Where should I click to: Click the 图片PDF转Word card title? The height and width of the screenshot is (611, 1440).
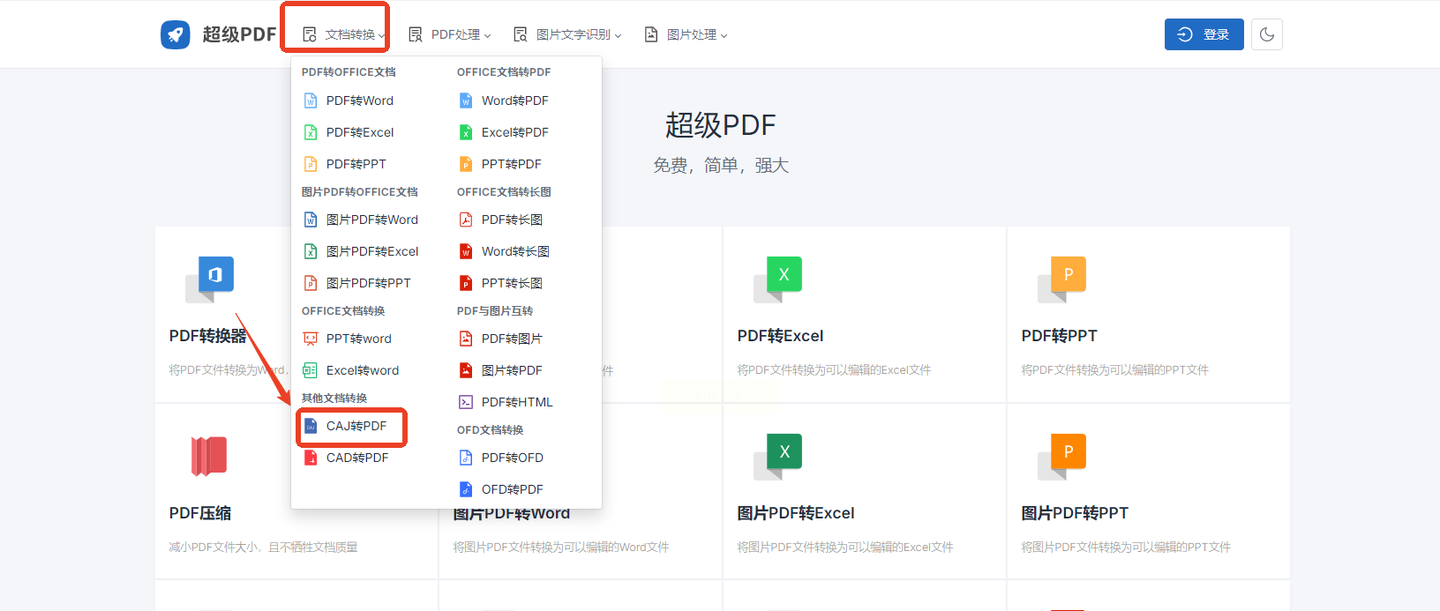point(511,514)
